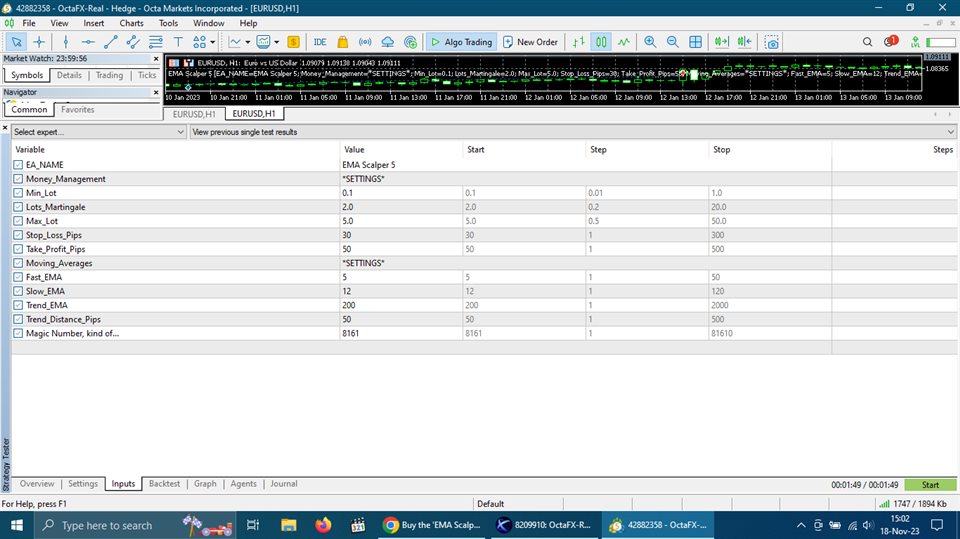Expand the templates dropdown arrow
The height and width of the screenshot is (539, 960).
pos(277,42)
